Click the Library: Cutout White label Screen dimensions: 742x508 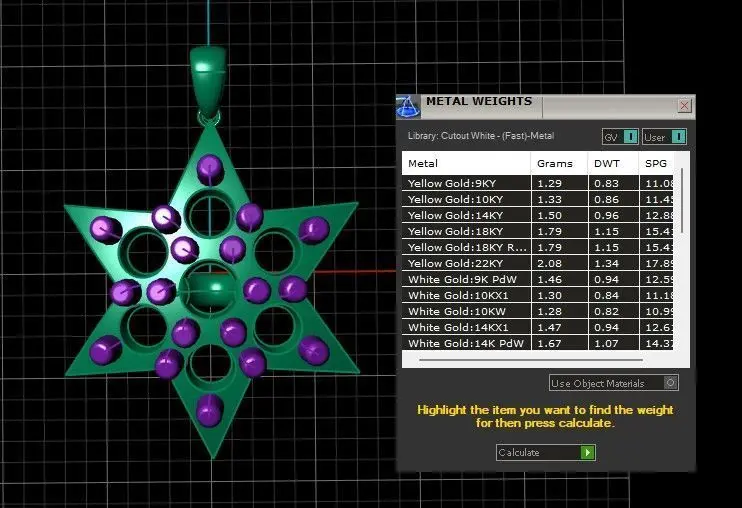[x=481, y=136]
